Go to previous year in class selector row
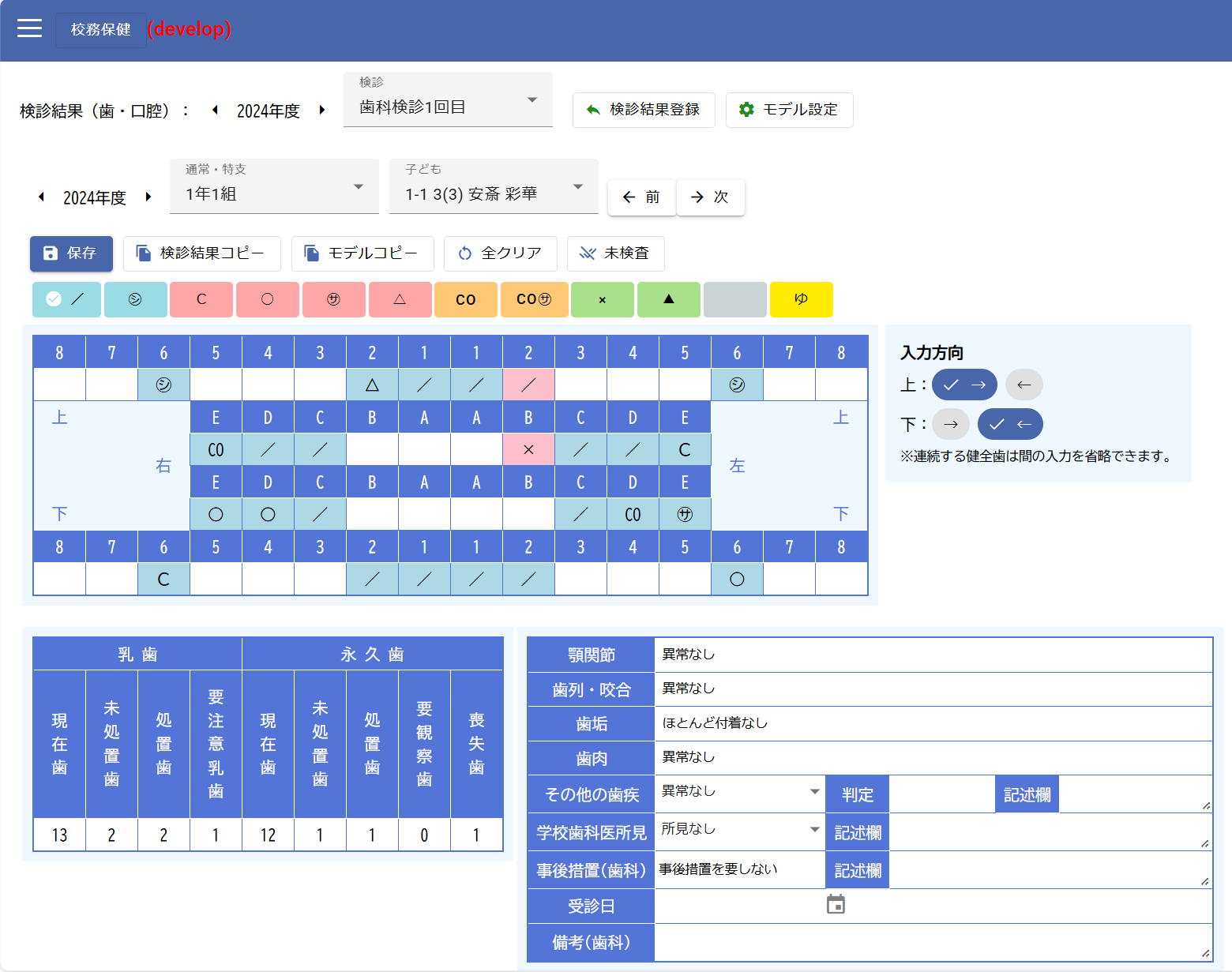This screenshot has height=972, width=1232. (41, 197)
